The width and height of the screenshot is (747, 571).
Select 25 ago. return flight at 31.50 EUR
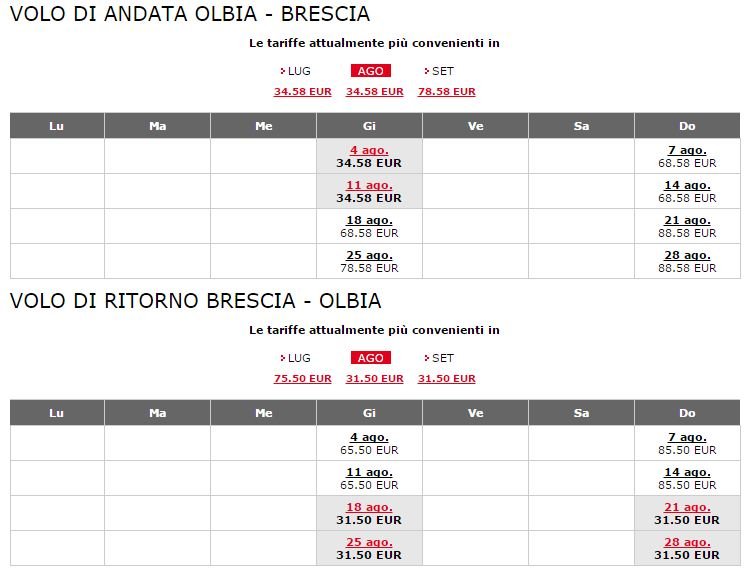click(x=369, y=542)
